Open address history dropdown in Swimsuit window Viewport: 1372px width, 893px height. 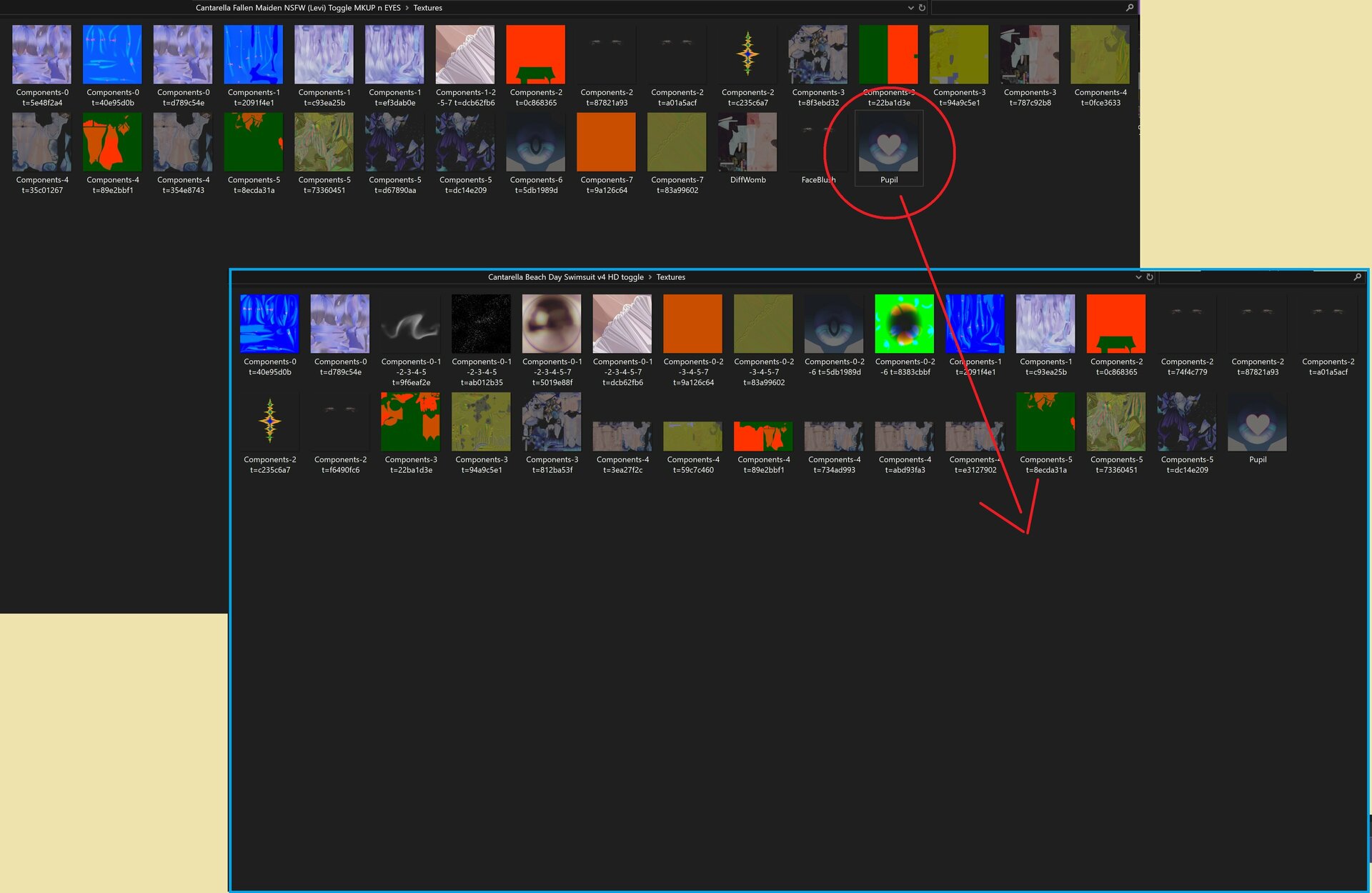[x=1138, y=277]
